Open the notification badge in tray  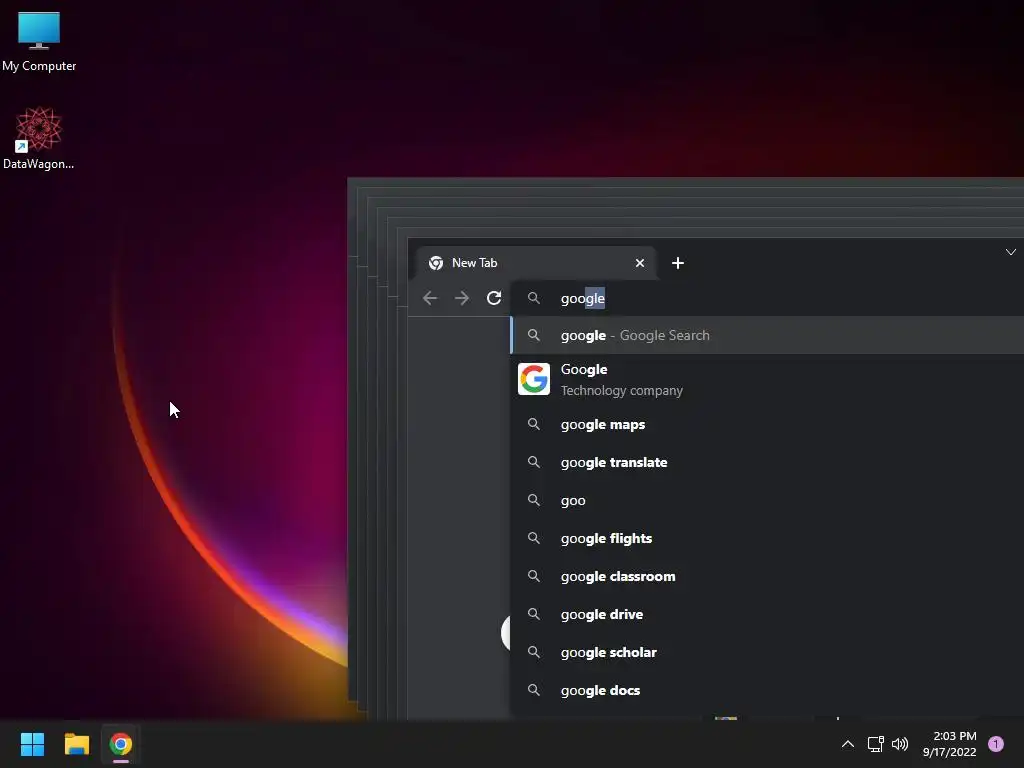(x=996, y=744)
